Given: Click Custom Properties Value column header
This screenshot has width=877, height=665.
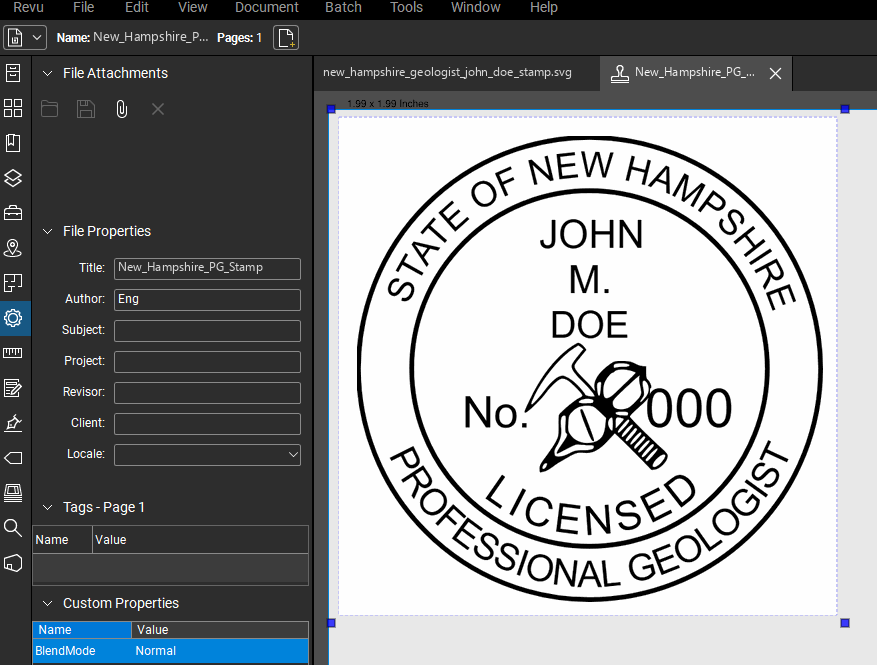Looking at the screenshot, I should (x=220, y=630).
